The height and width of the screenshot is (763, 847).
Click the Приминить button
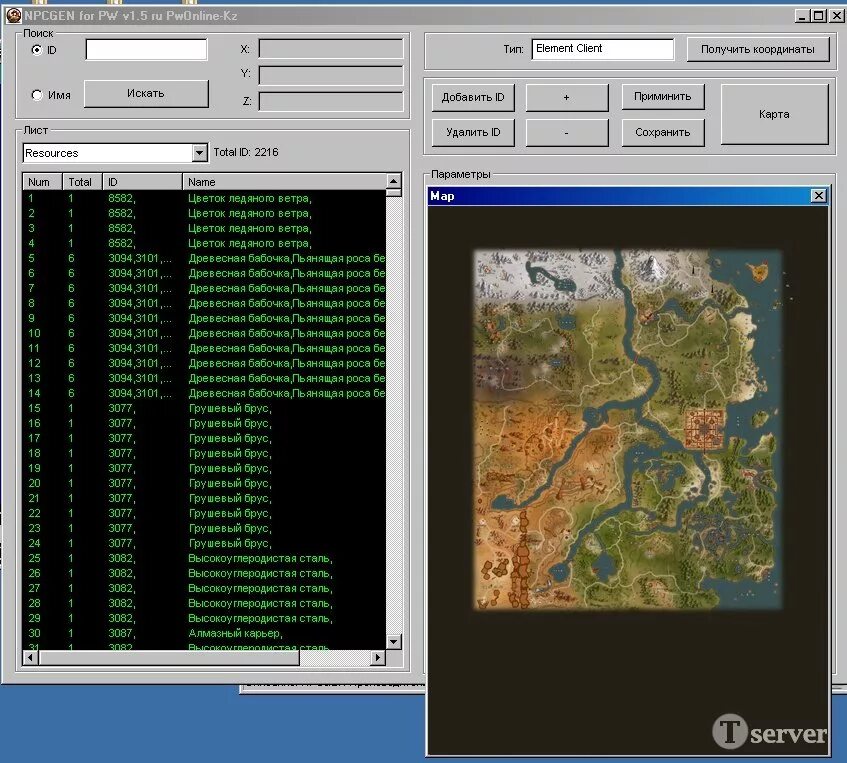coord(663,97)
